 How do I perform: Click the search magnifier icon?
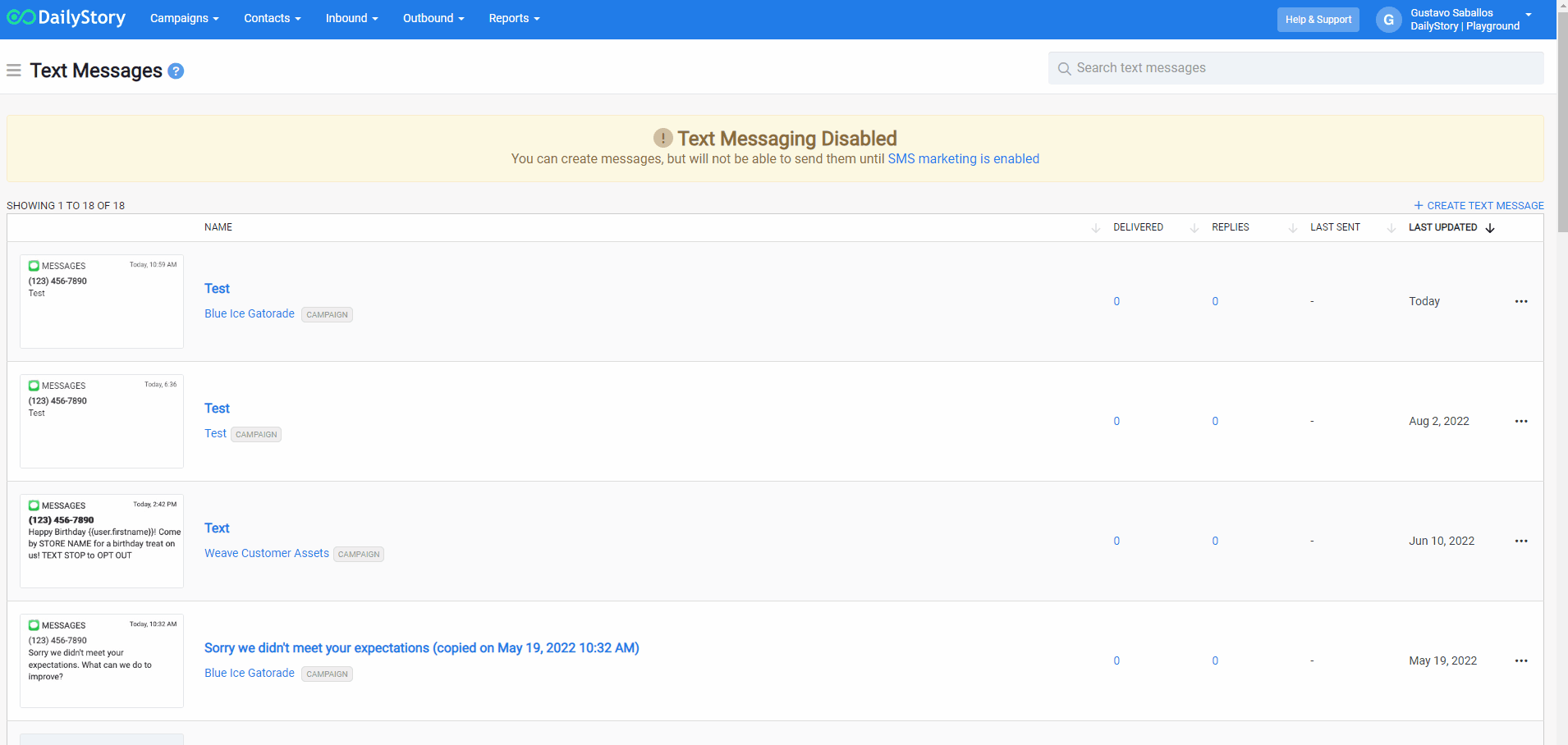point(1064,69)
